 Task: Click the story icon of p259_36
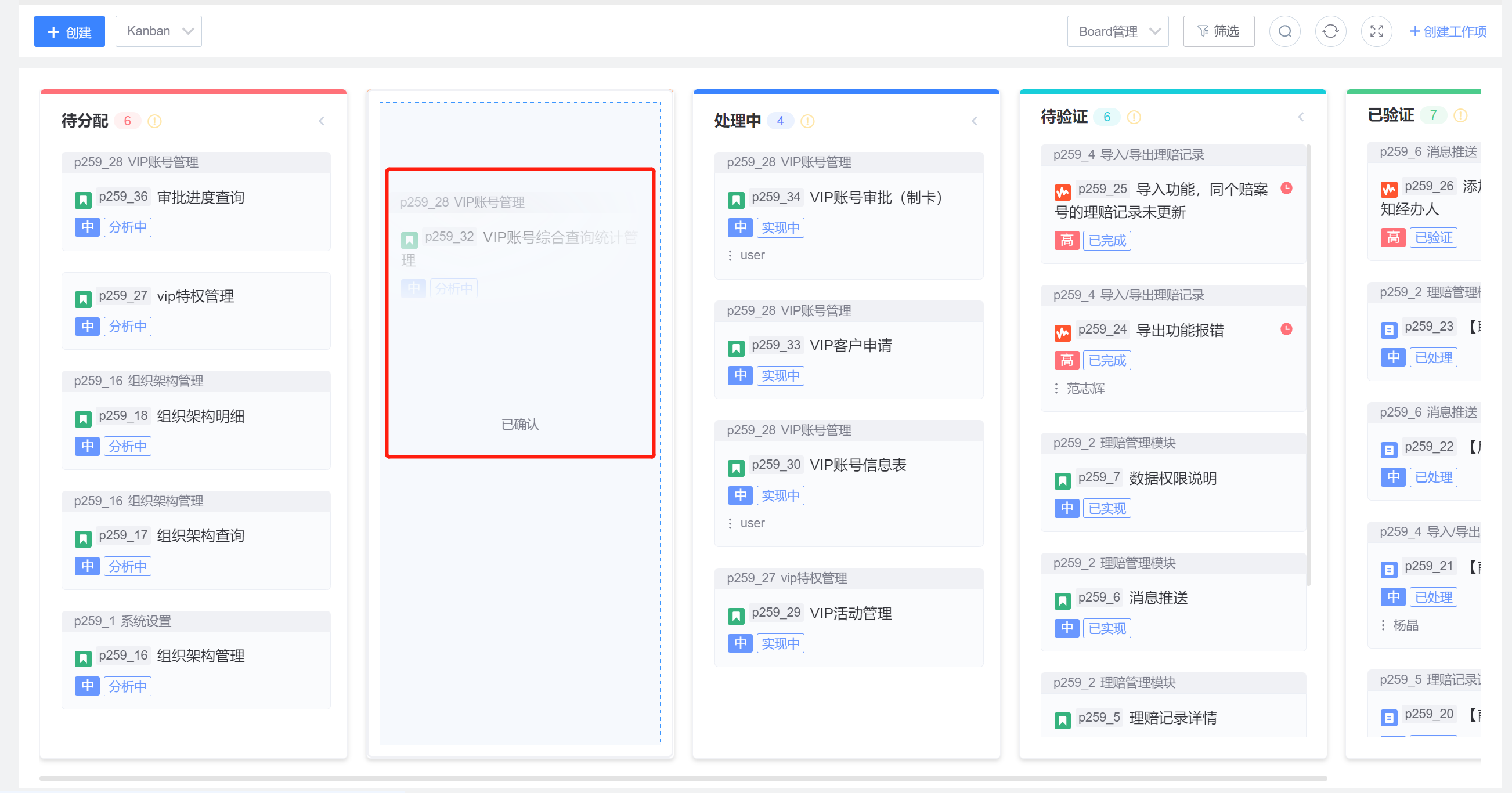coord(84,200)
